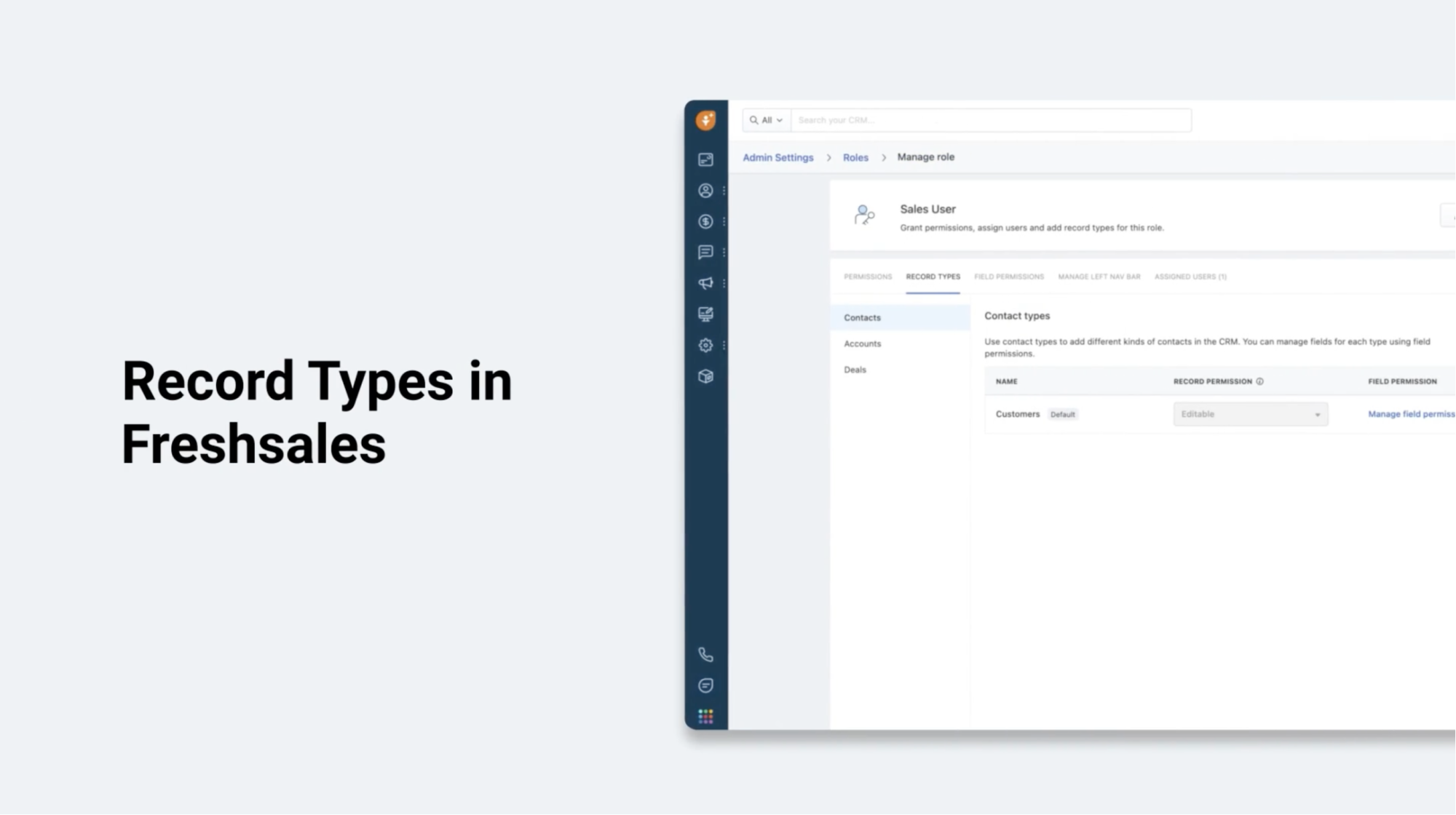1456x815 pixels.
Task: Expand the search All filter dropdown
Action: (767, 120)
